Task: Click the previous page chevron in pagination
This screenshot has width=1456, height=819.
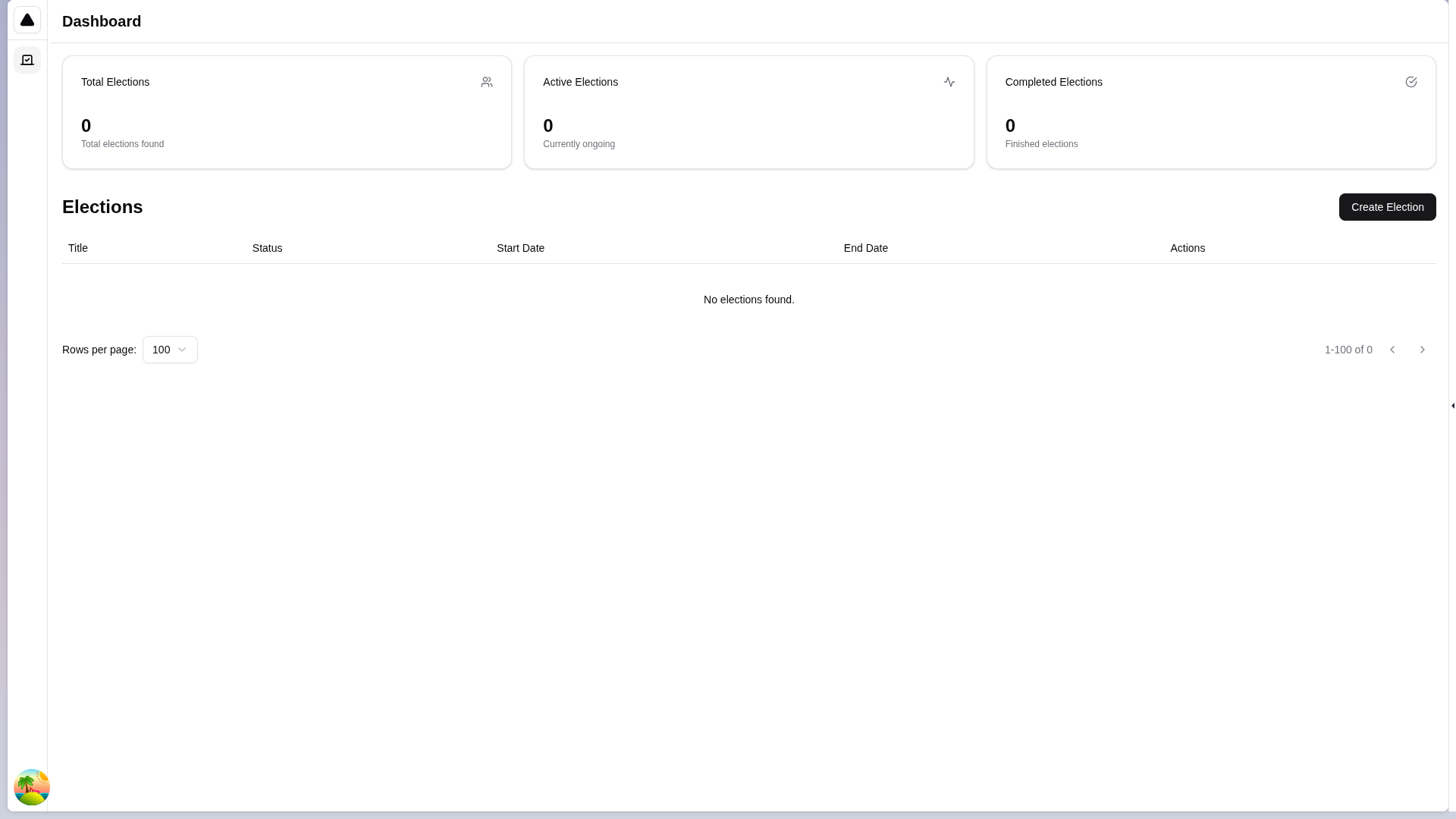Action: tap(1392, 350)
